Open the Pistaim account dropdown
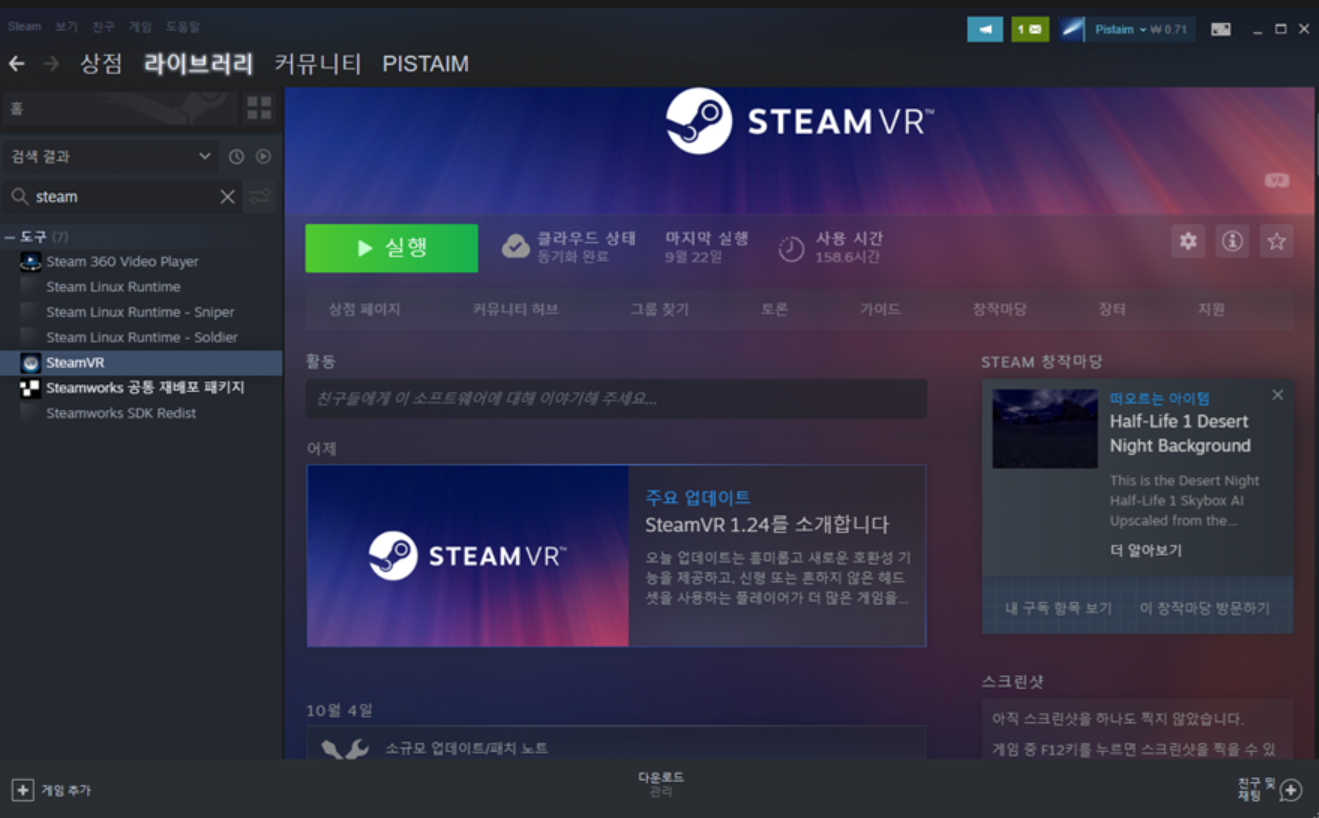The width and height of the screenshot is (1319, 818). click(1126, 29)
